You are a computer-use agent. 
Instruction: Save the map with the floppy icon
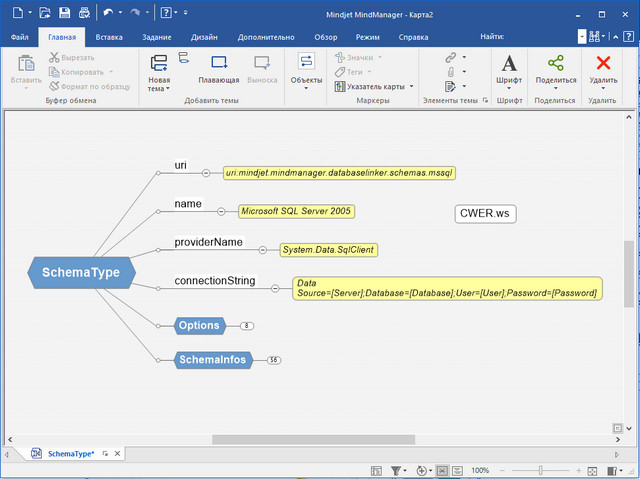(x=64, y=13)
